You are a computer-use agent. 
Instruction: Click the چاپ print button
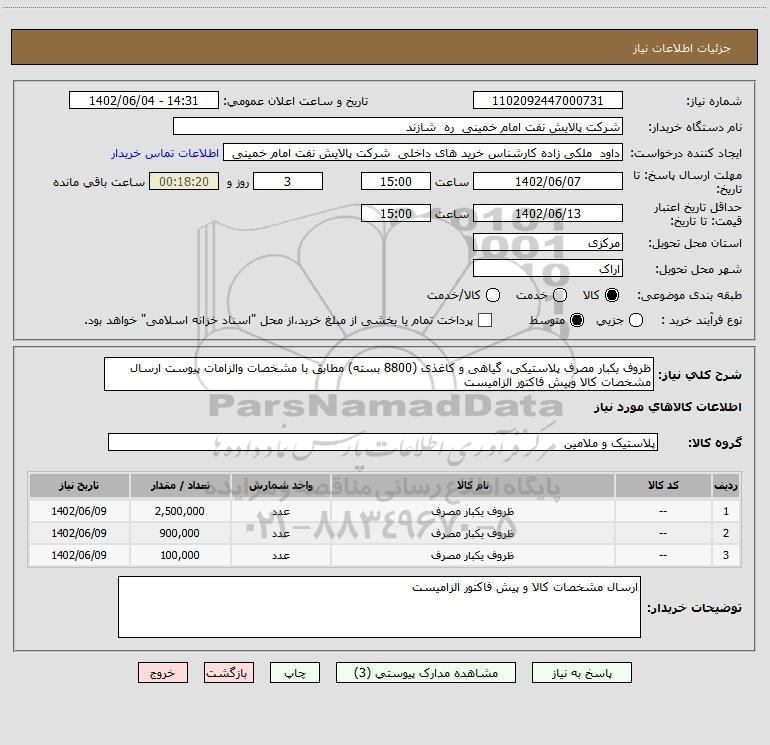(295, 673)
